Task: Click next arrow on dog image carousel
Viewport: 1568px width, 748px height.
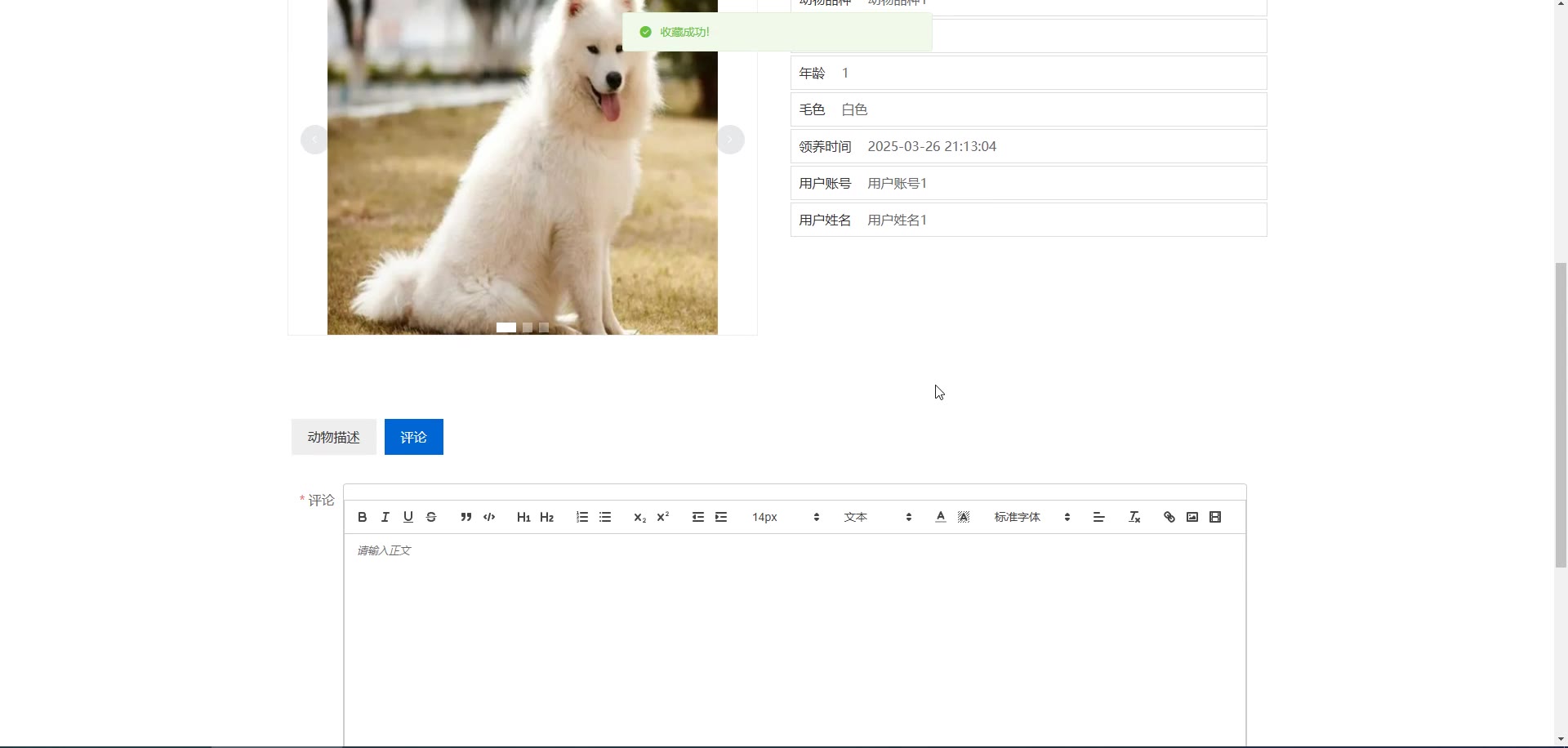Action: point(730,140)
